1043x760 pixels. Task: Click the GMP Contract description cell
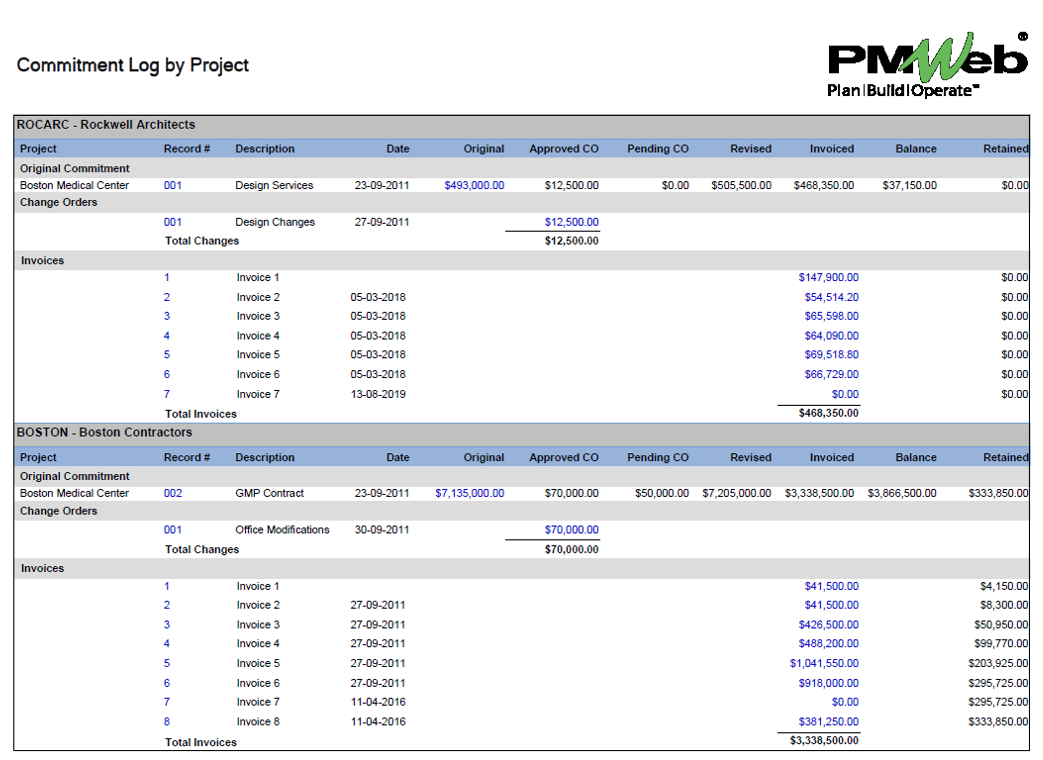pos(269,493)
